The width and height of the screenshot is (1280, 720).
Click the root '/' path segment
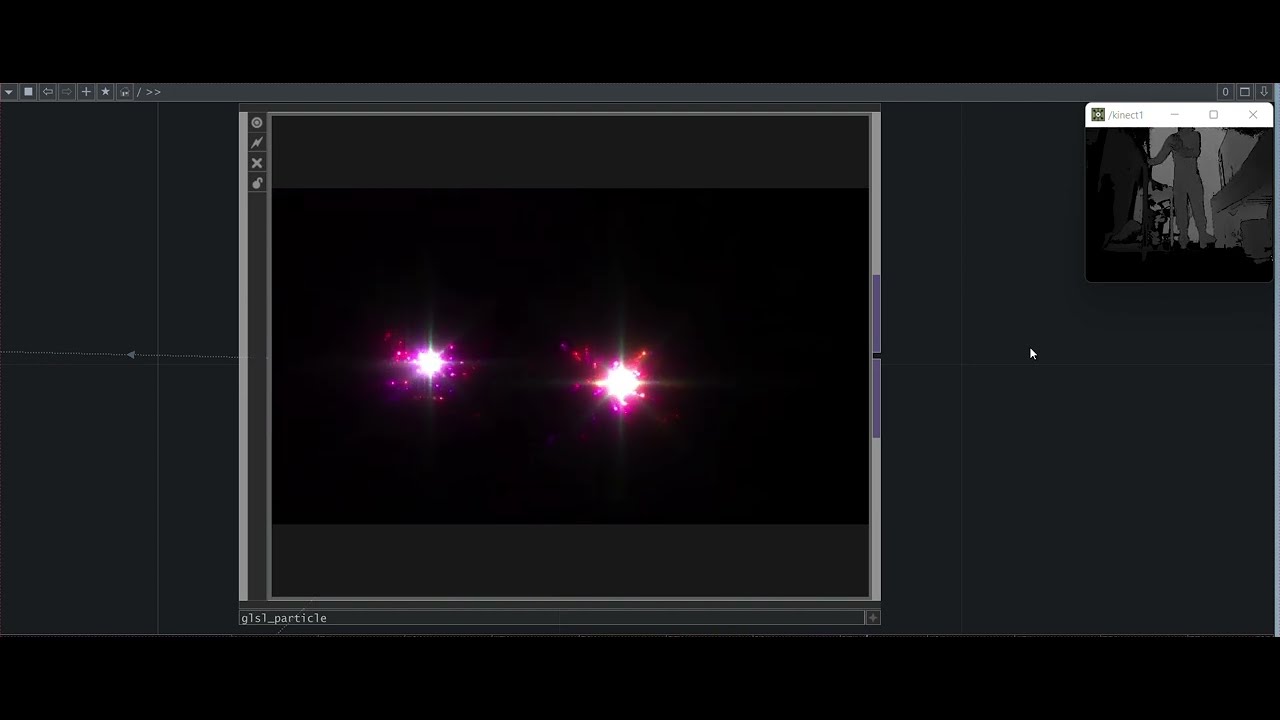(139, 92)
